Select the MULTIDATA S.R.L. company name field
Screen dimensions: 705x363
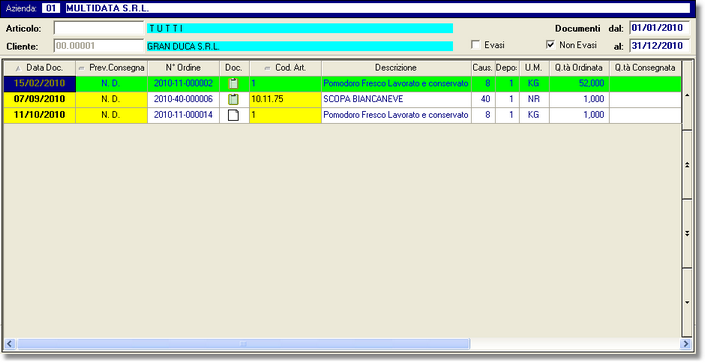pos(377,8)
